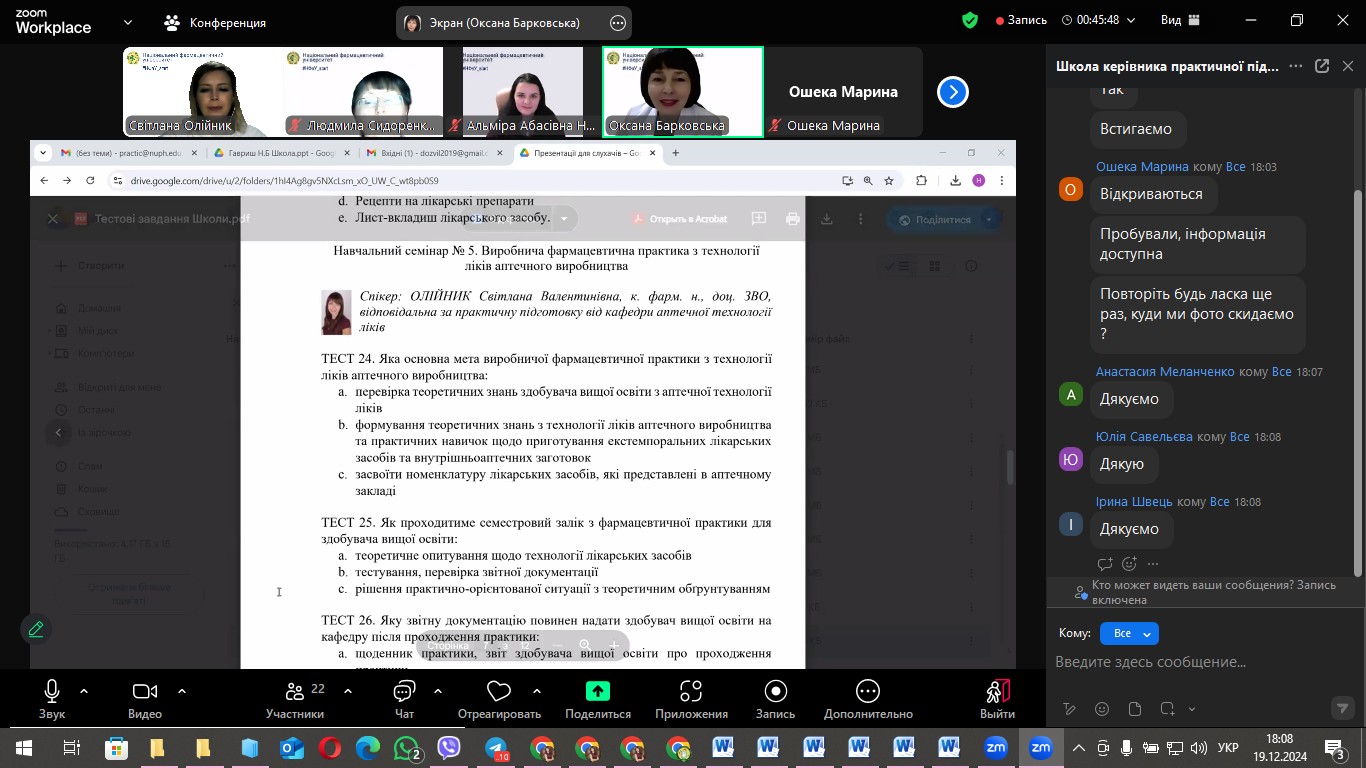Open Viber on taskbar
1366x768 pixels.
click(449, 747)
